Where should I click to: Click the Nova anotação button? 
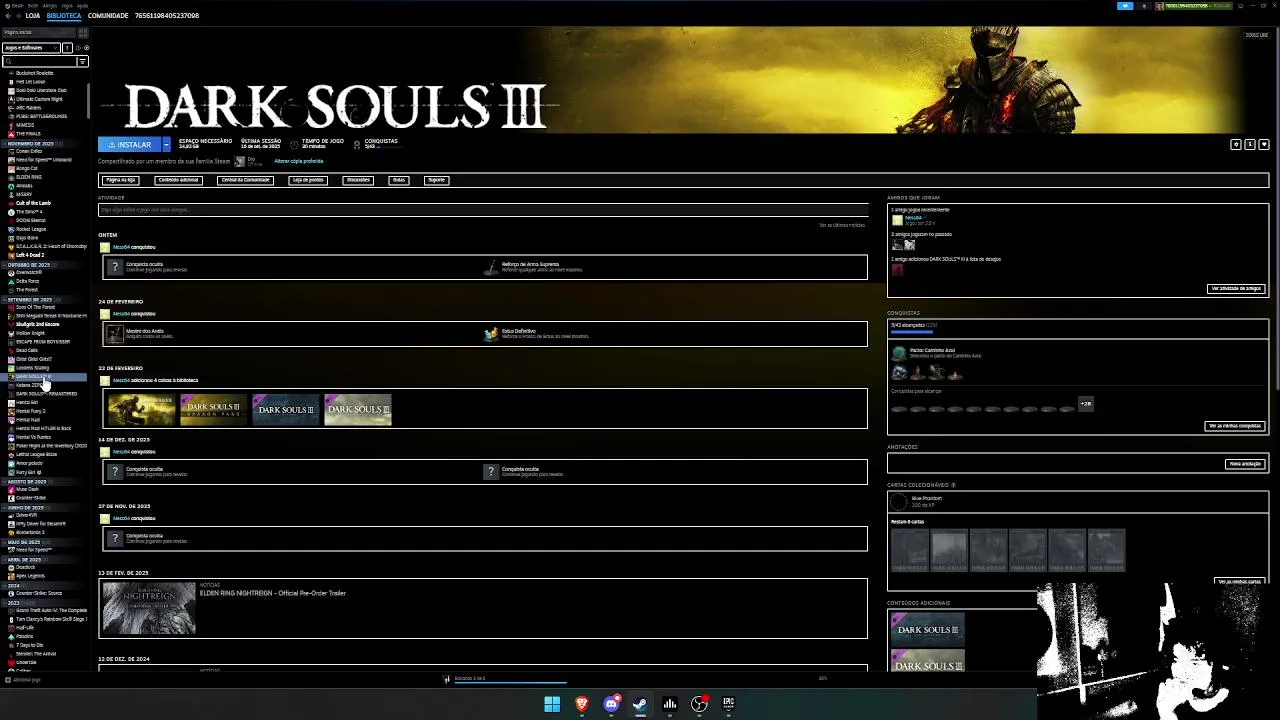point(1245,464)
